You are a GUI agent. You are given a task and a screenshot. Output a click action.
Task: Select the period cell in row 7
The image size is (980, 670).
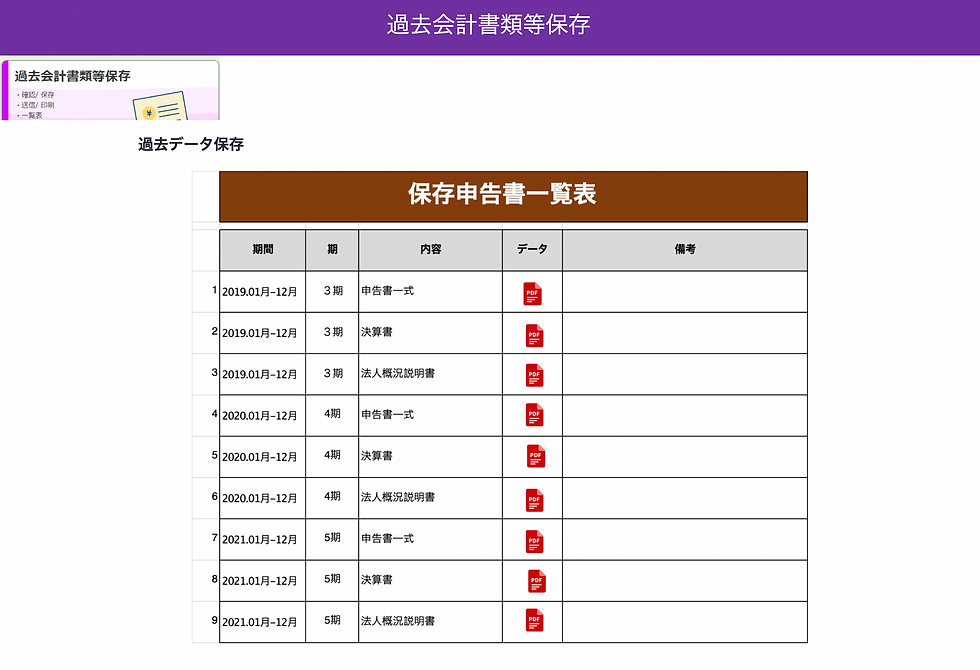click(x=262, y=539)
